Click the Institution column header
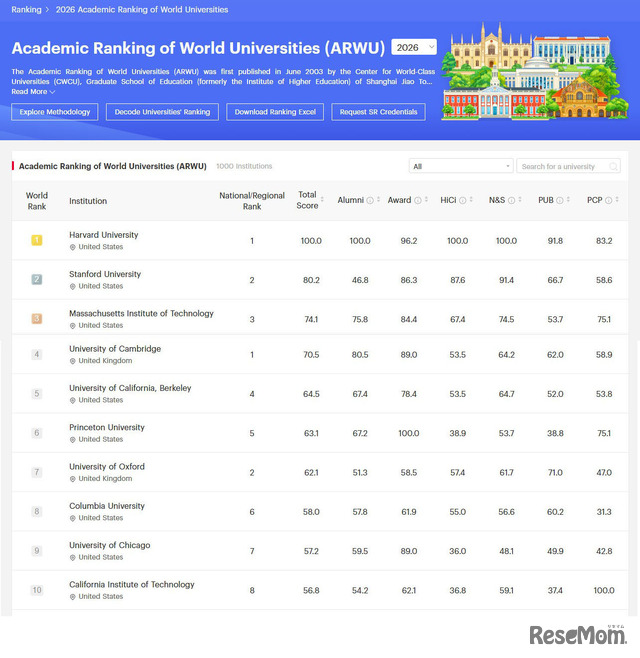 [x=88, y=201]
